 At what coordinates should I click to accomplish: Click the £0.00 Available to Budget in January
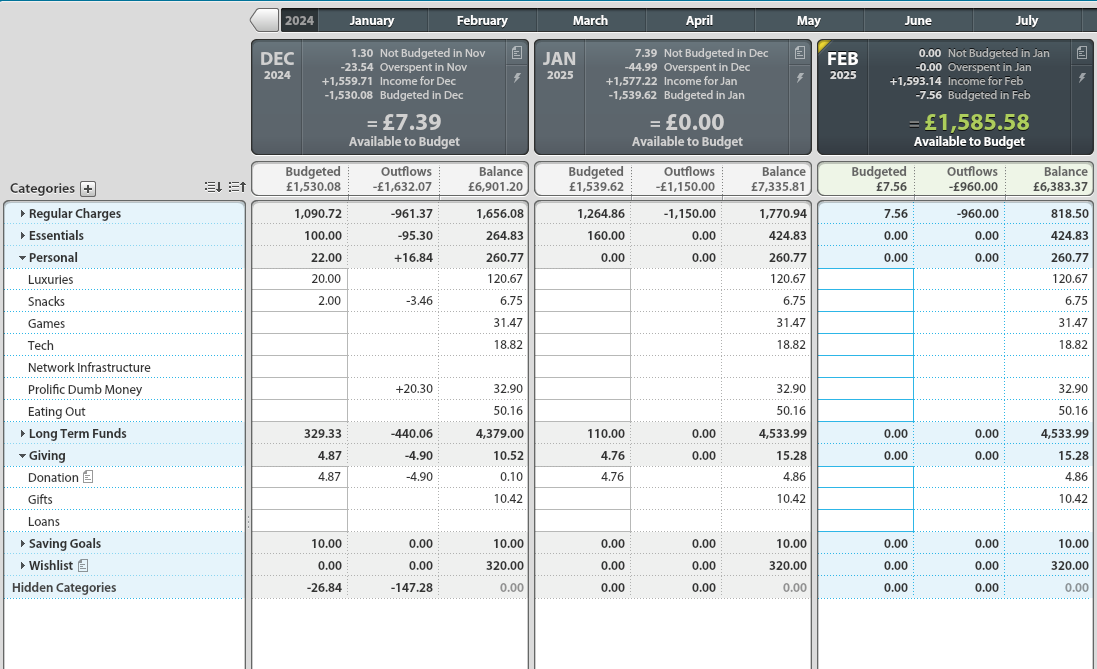click(x=694, y=122)
